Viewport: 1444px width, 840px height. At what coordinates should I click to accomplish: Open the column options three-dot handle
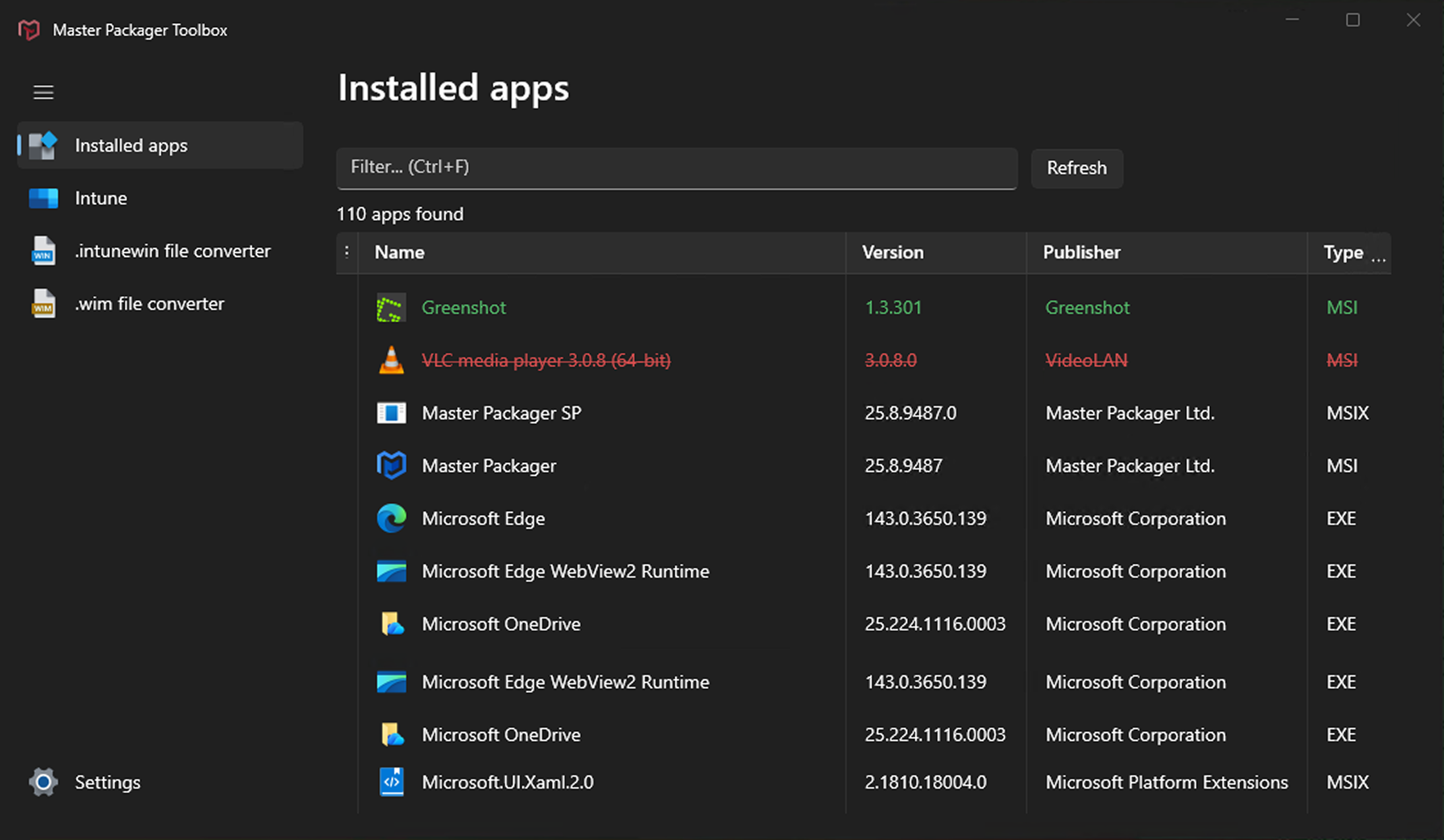tap(347, 252)
